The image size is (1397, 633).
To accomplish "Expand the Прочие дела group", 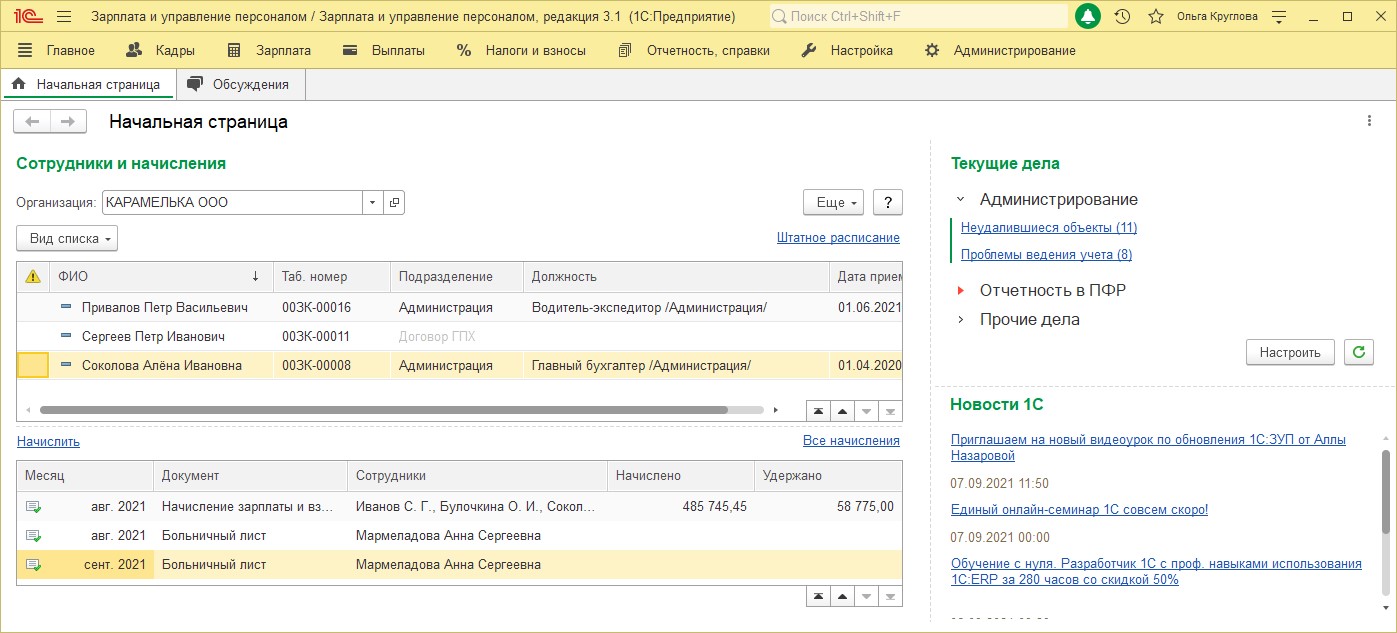I will pos(960,320).
